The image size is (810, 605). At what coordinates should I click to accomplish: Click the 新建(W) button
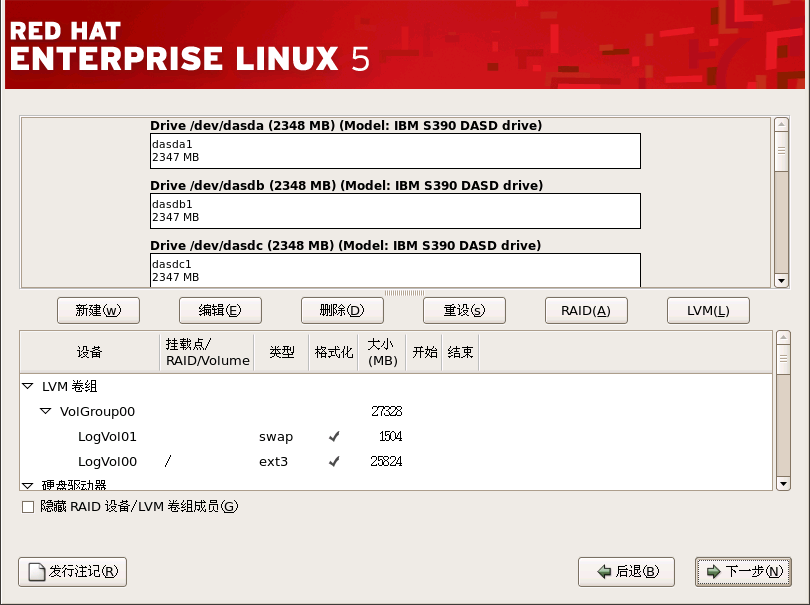pyautogui.click(x=98, y=311)
